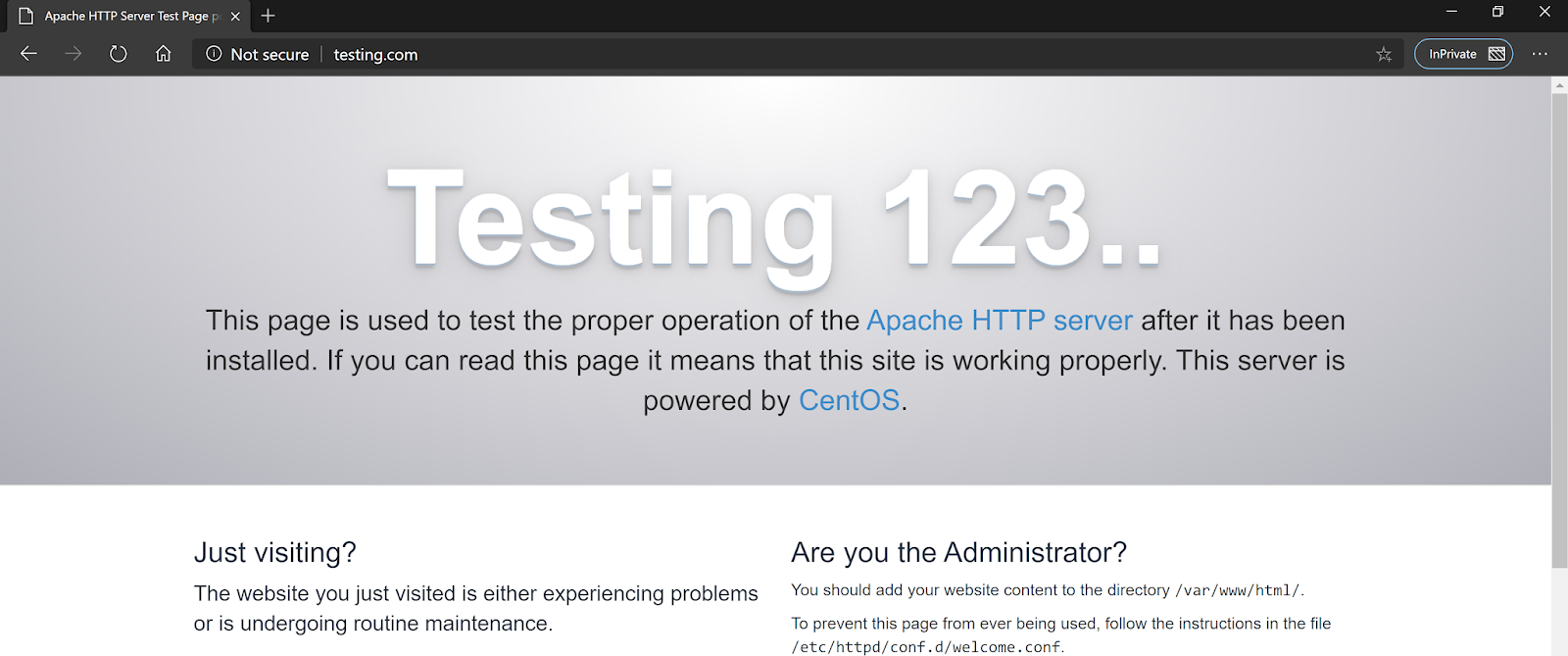
Task: View site info via Not secure icon
Action: coord(214,54)
